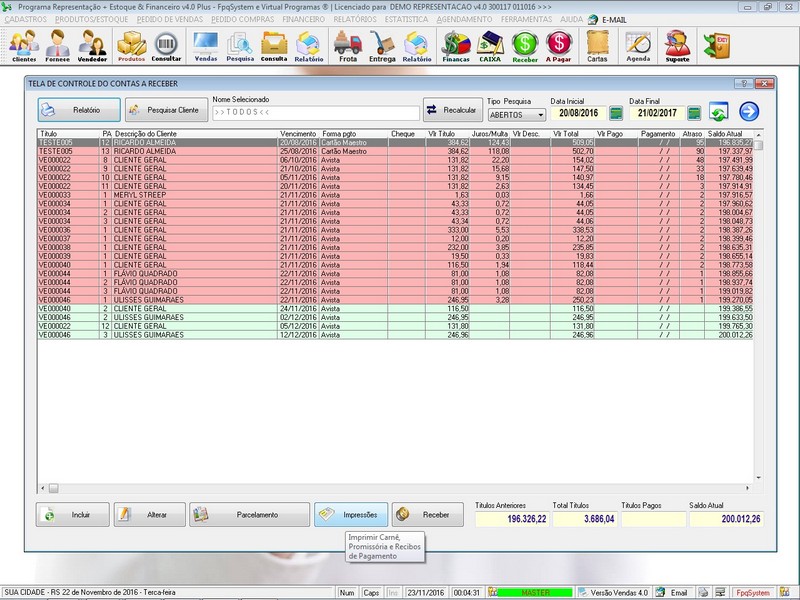Open the Relatório icon next to Entrega
The height and width of the screenshot is (600, 800).
tap(417, 45)
